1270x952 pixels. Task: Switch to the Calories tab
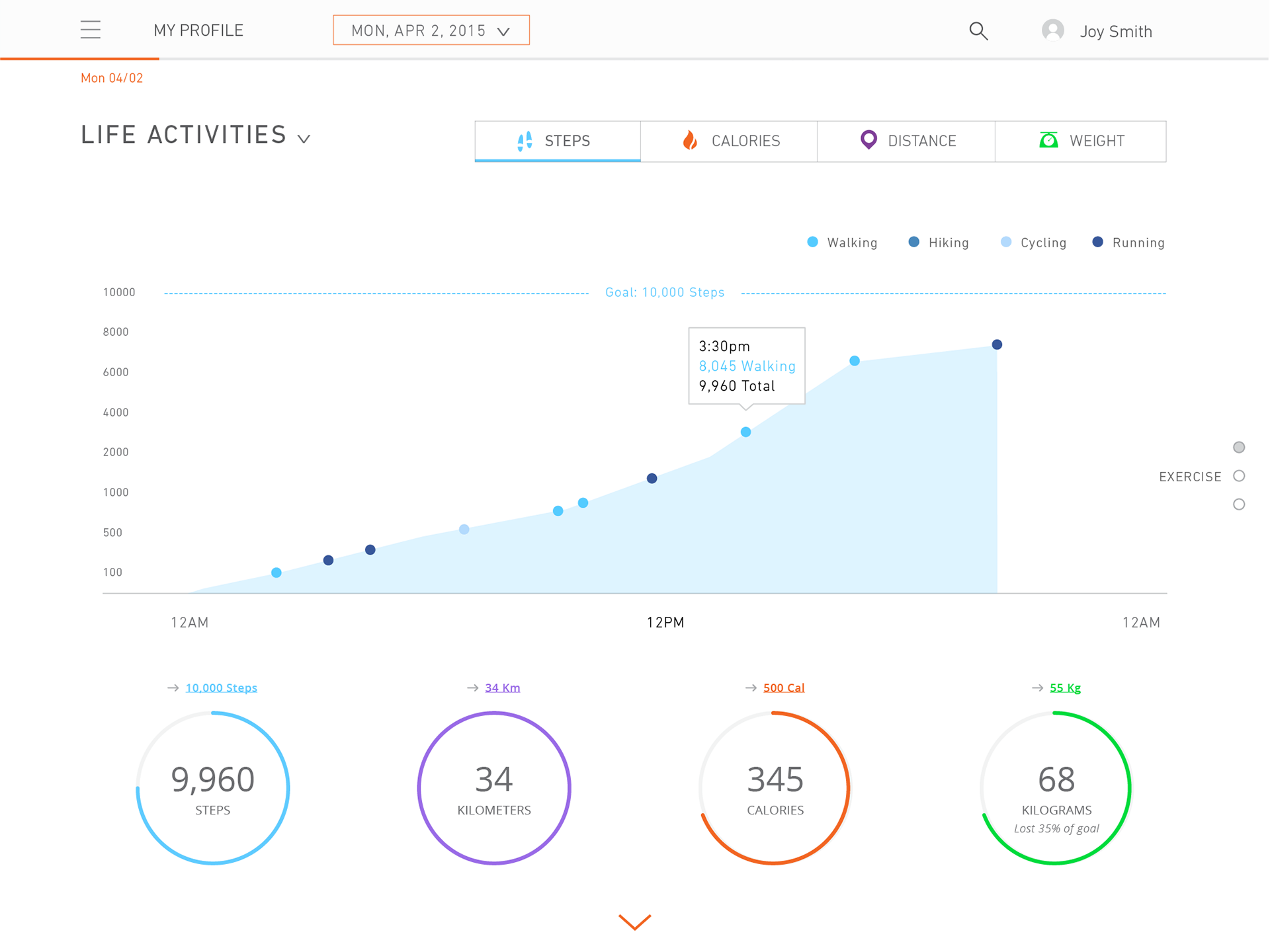[x=729, y=141]
